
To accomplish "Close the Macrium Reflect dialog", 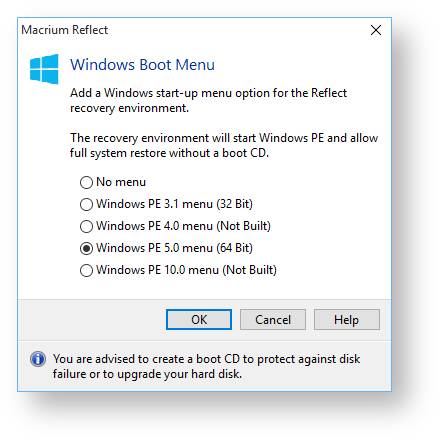I will click(376, 30).
